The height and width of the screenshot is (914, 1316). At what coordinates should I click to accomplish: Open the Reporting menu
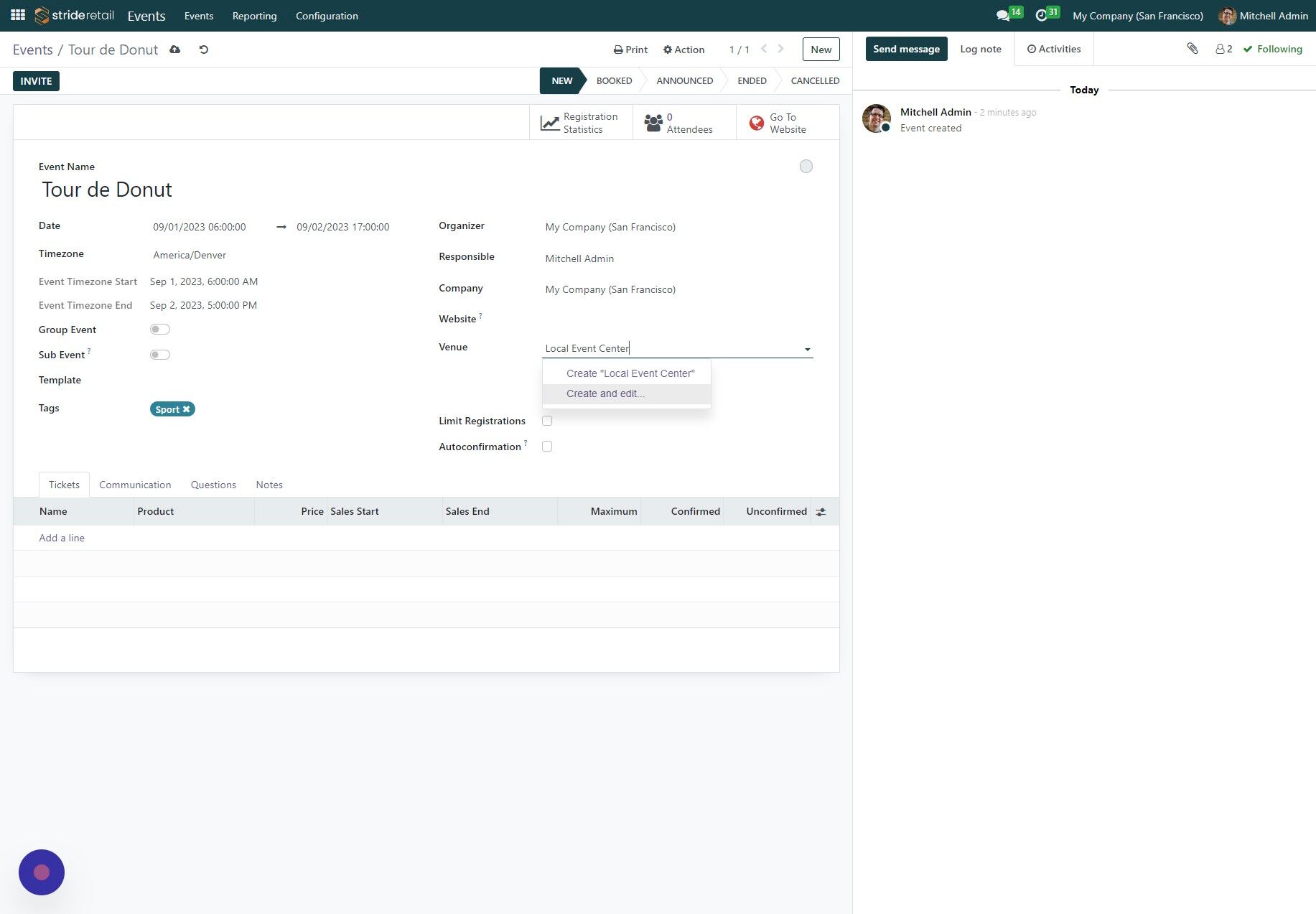pos(254,16)
